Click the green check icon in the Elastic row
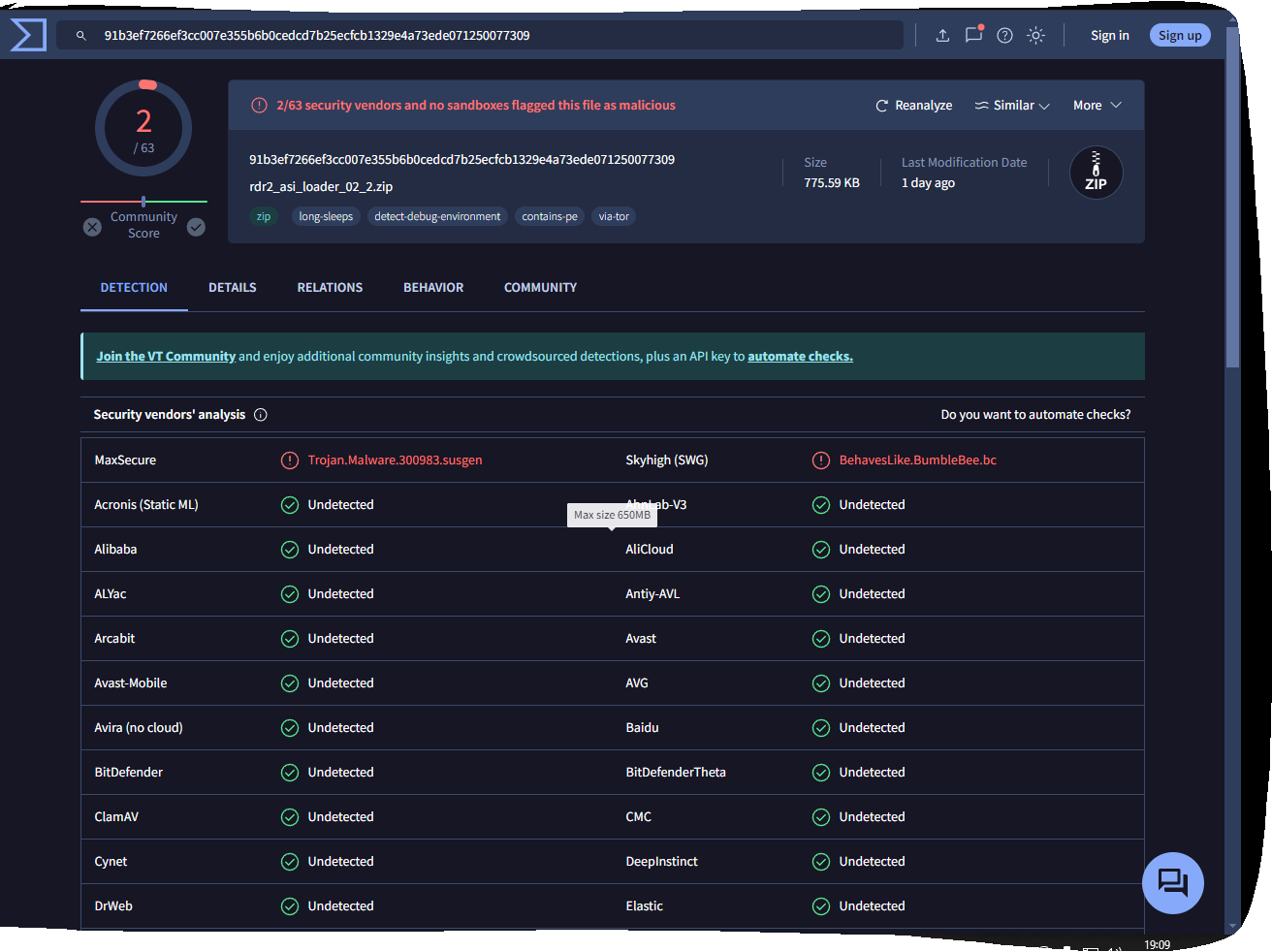The width and height of the screenshot is (1272, 952). click(x=821, y=906)
